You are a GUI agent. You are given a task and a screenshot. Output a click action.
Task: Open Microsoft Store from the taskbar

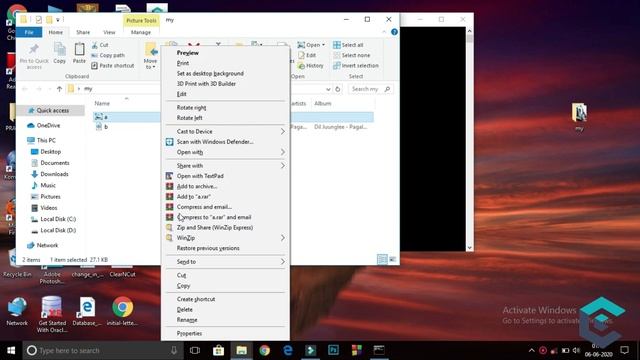click(218, 350)
